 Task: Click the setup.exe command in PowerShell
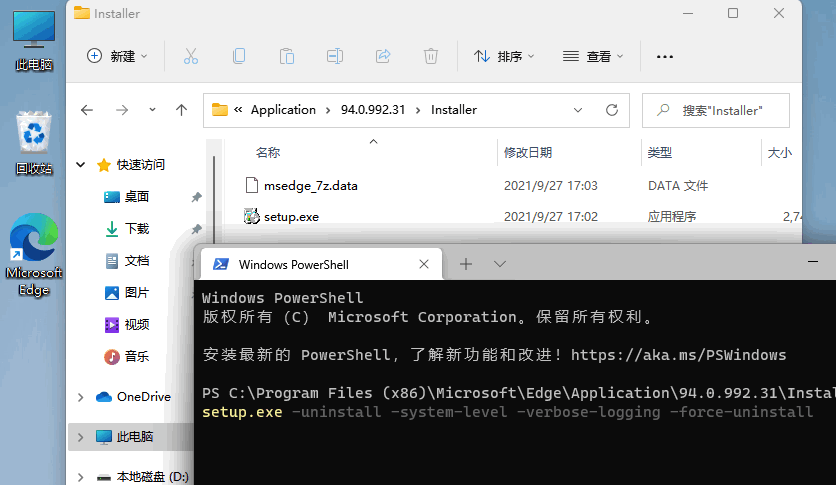242,412
